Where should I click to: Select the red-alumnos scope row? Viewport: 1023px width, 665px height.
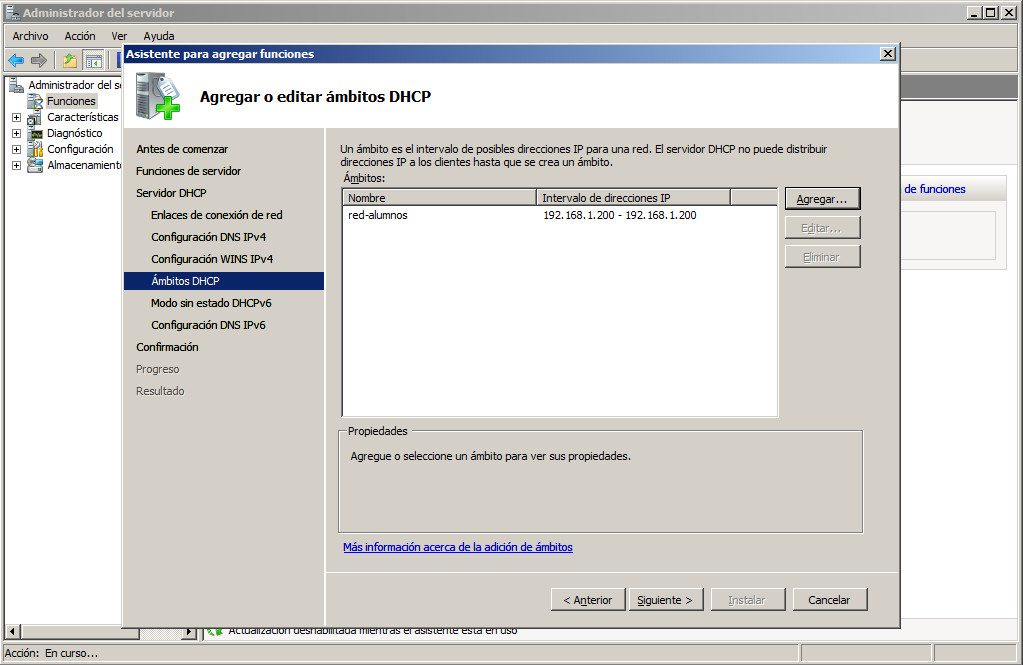[378, 215]
